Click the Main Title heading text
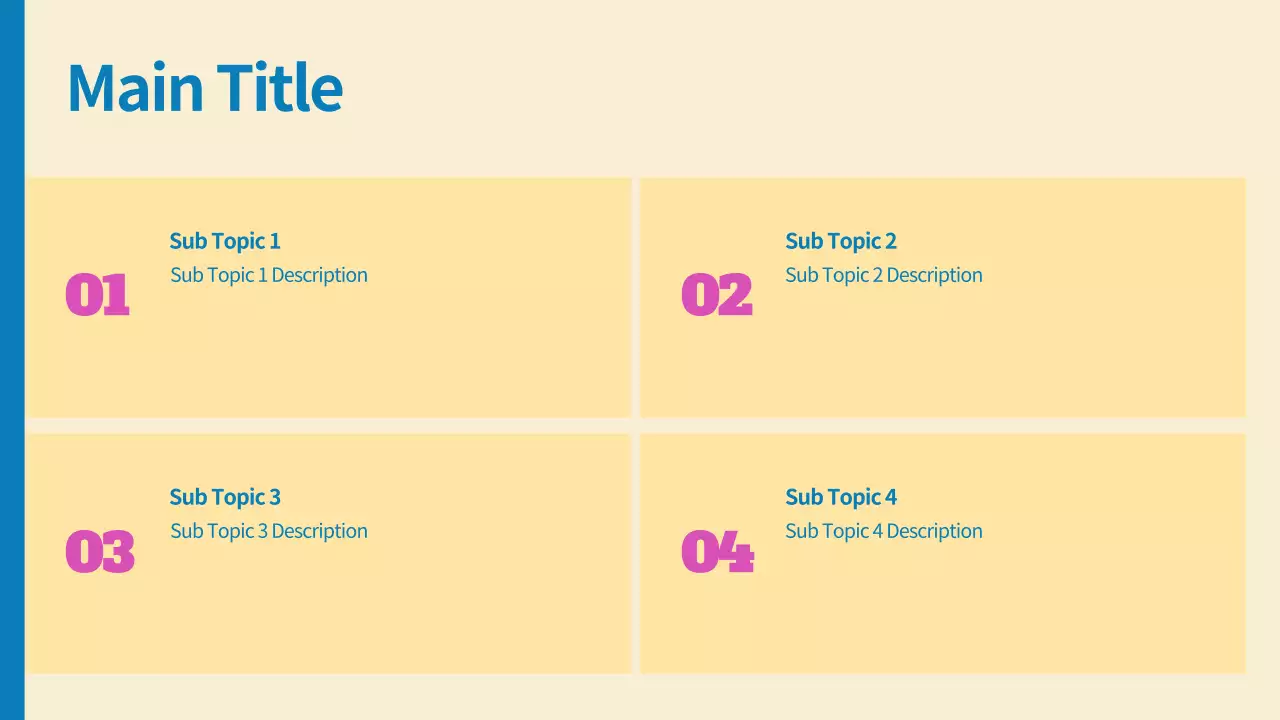Image resolution: width=1280 pixels, height=720 pixels. tap(205, 88)
